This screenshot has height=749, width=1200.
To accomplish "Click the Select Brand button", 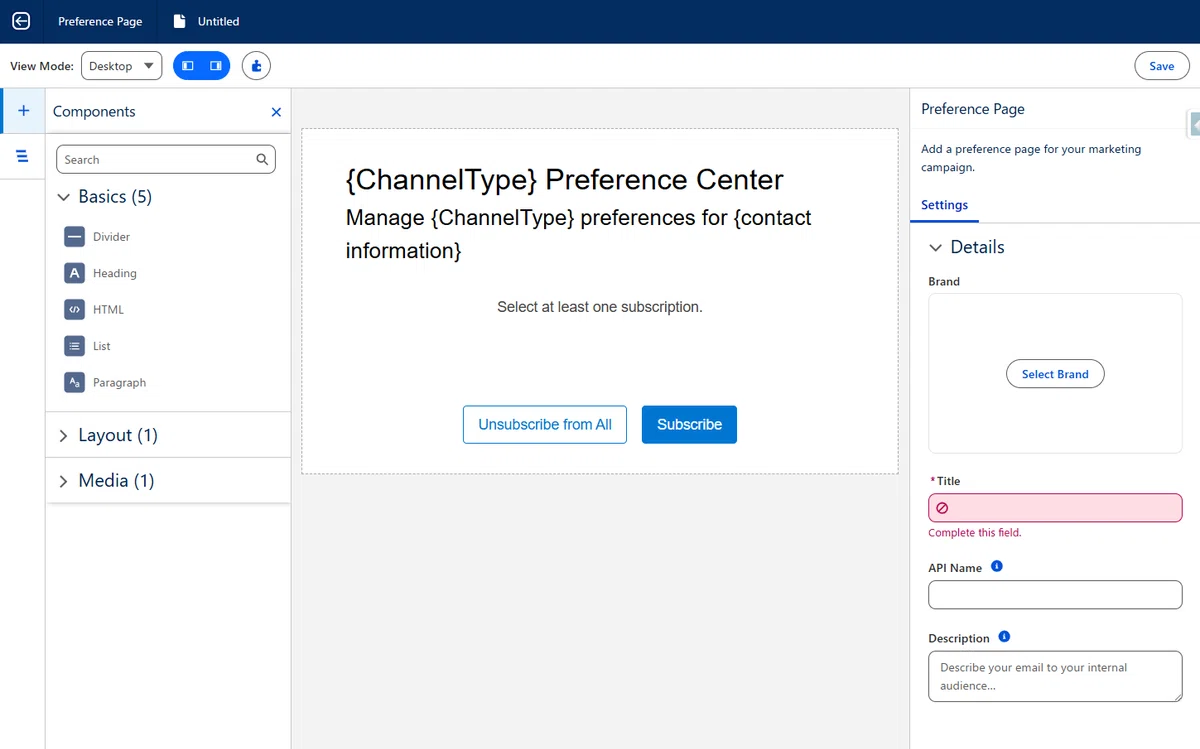I will (x=1055, y=374).
